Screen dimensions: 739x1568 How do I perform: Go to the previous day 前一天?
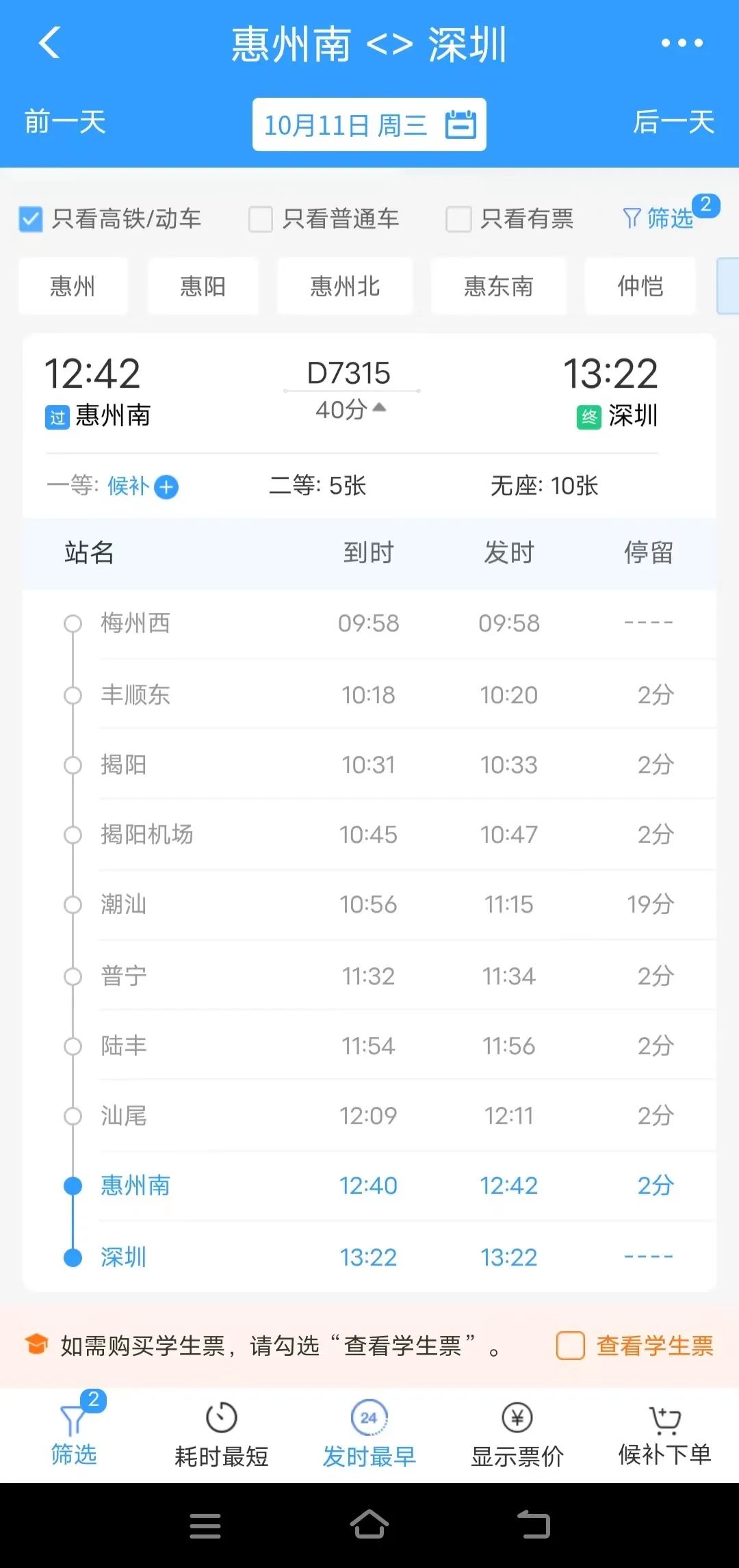tap(65, 122)
